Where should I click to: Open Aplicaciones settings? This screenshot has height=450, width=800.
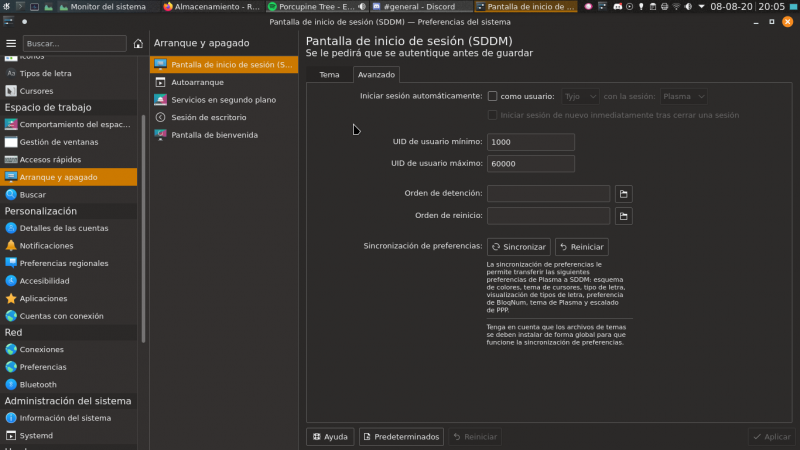68,298
